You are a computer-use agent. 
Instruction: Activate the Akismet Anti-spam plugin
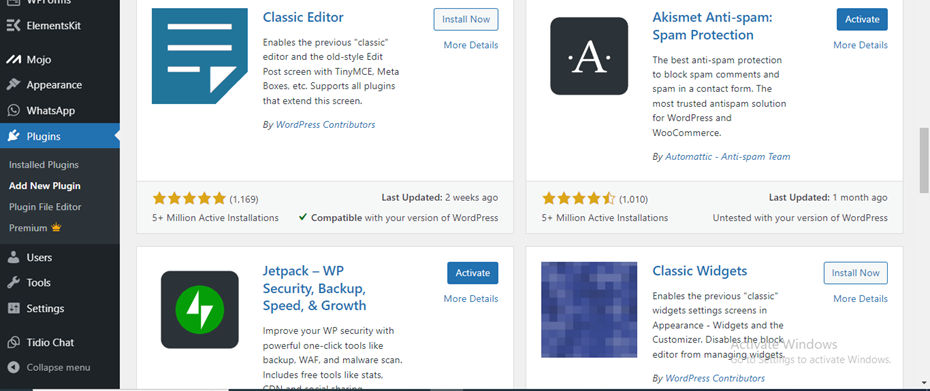[x=862, y=19]
